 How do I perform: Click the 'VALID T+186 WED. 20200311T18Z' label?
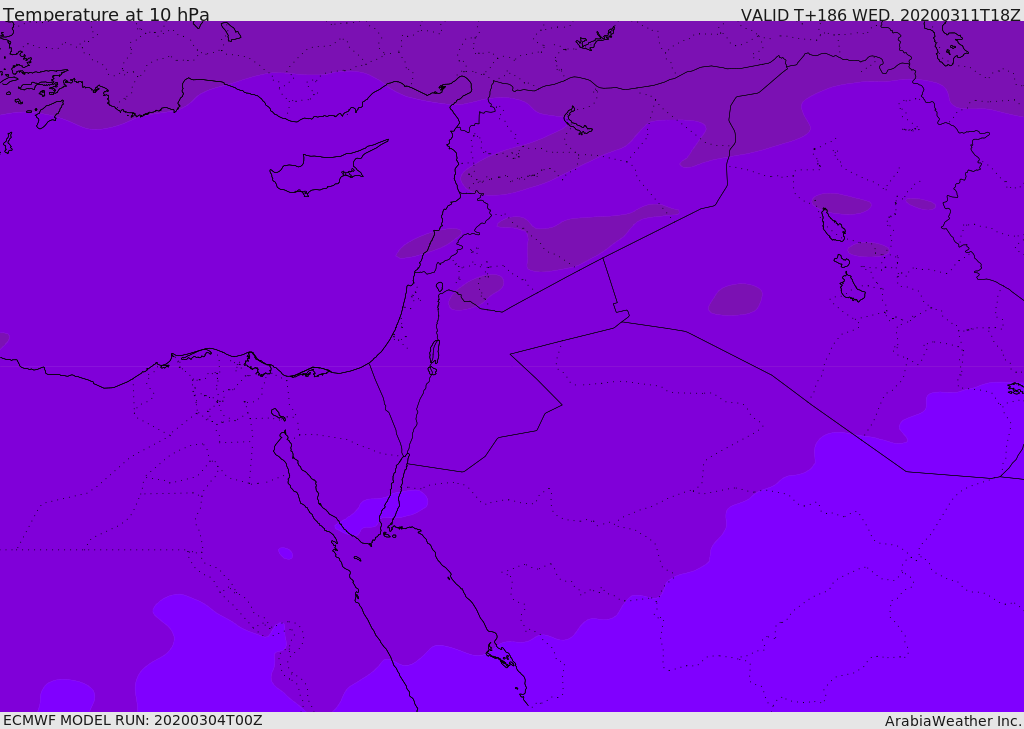click(x=880, y=15)
